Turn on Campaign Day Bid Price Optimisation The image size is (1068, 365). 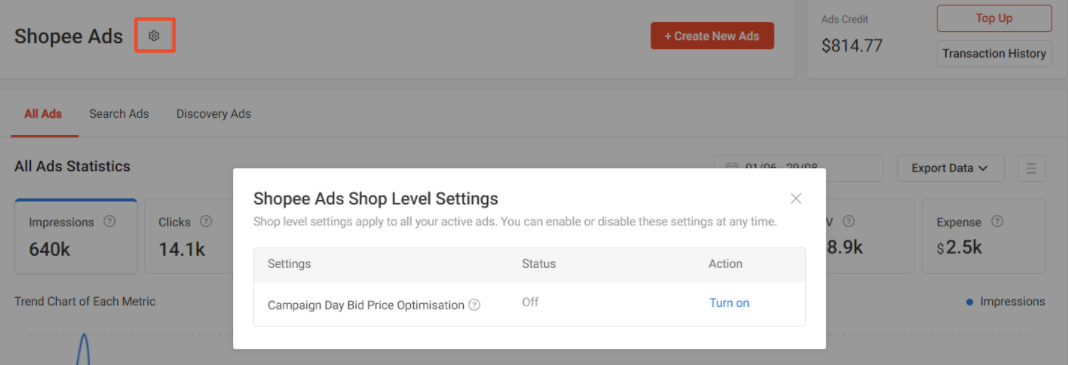pos(729,303)
